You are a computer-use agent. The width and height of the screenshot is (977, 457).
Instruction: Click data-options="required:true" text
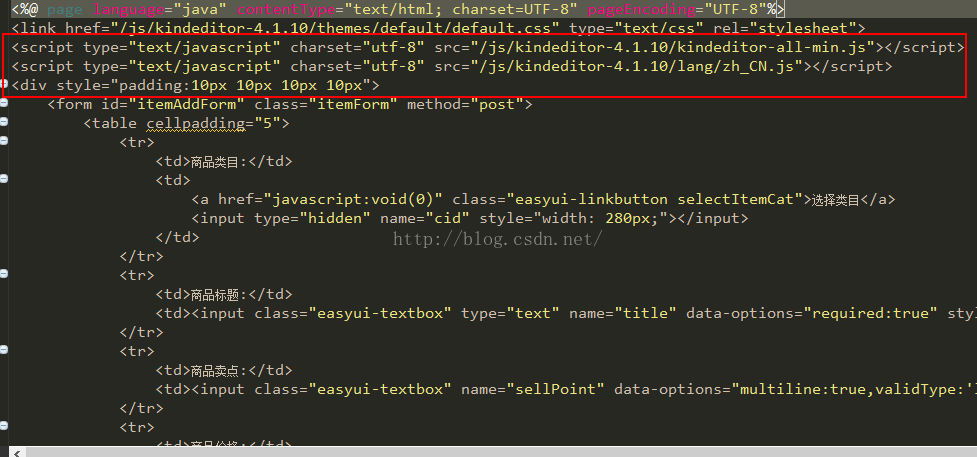[812, 313]
